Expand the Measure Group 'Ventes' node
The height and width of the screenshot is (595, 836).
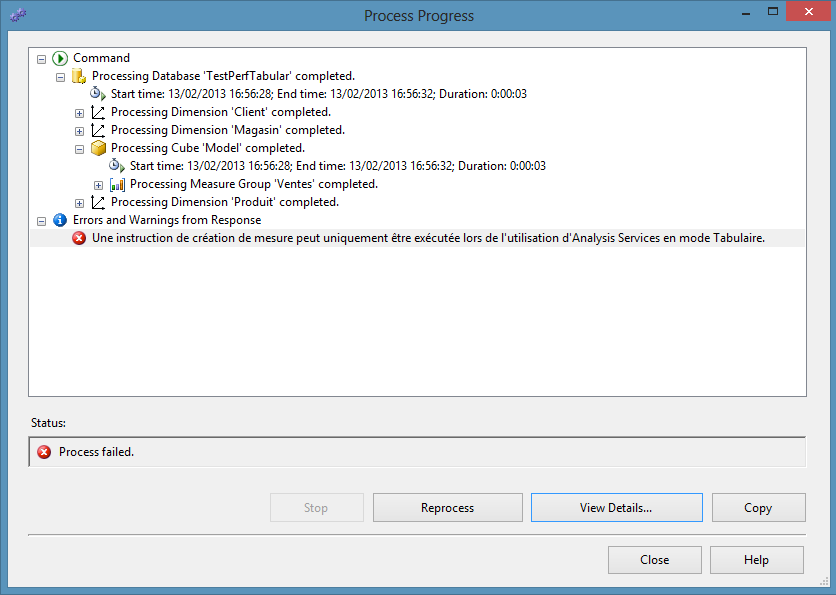click(x=99, y=184)
